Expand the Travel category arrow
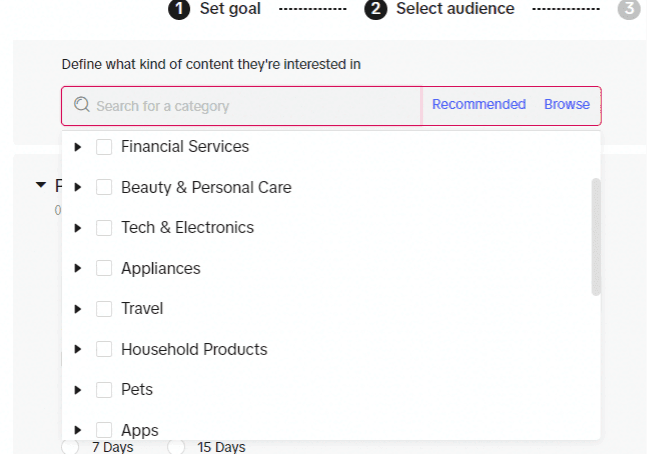 78,309
